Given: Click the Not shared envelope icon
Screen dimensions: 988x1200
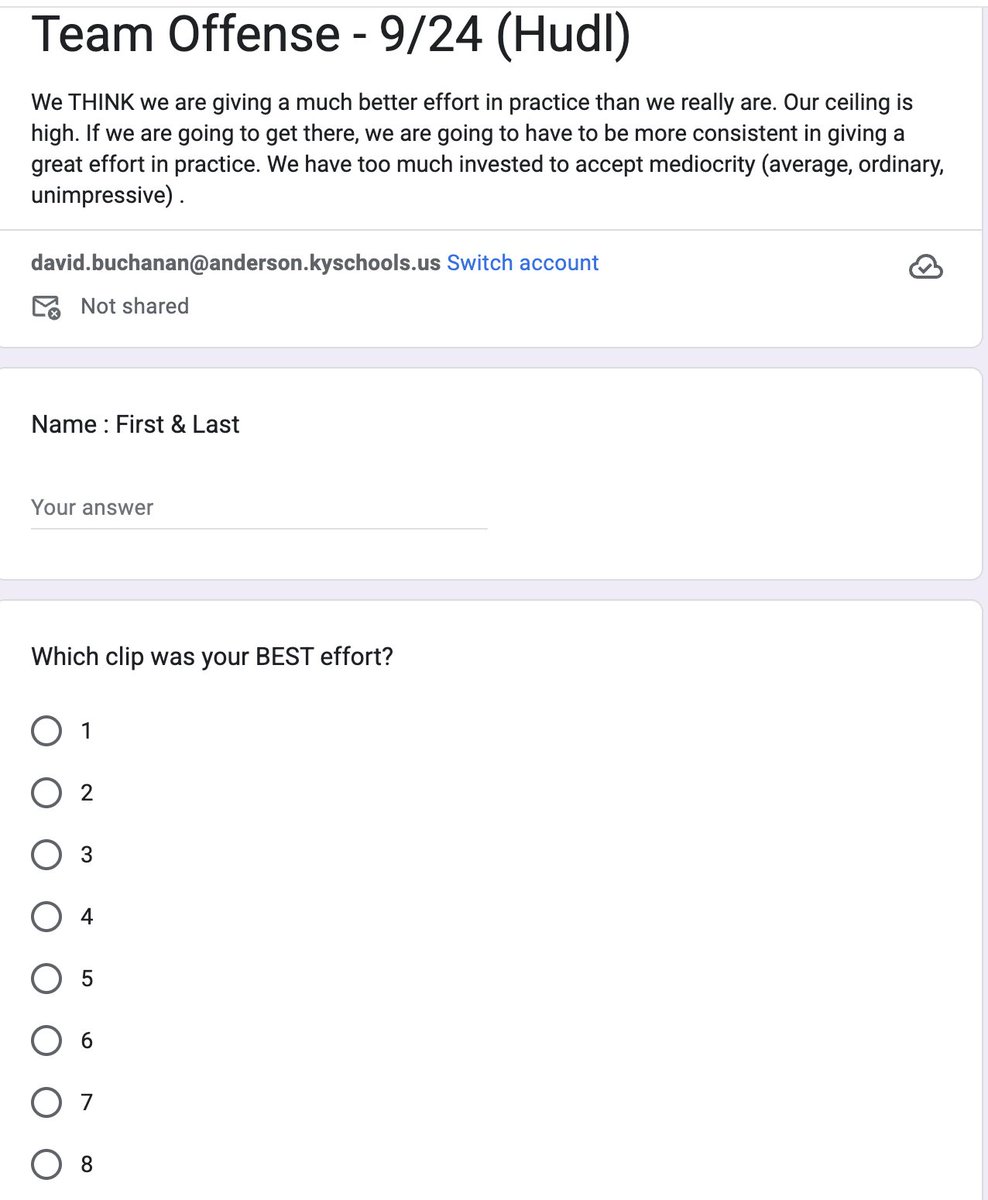Looking at the screenshot, I should point(46,307).
